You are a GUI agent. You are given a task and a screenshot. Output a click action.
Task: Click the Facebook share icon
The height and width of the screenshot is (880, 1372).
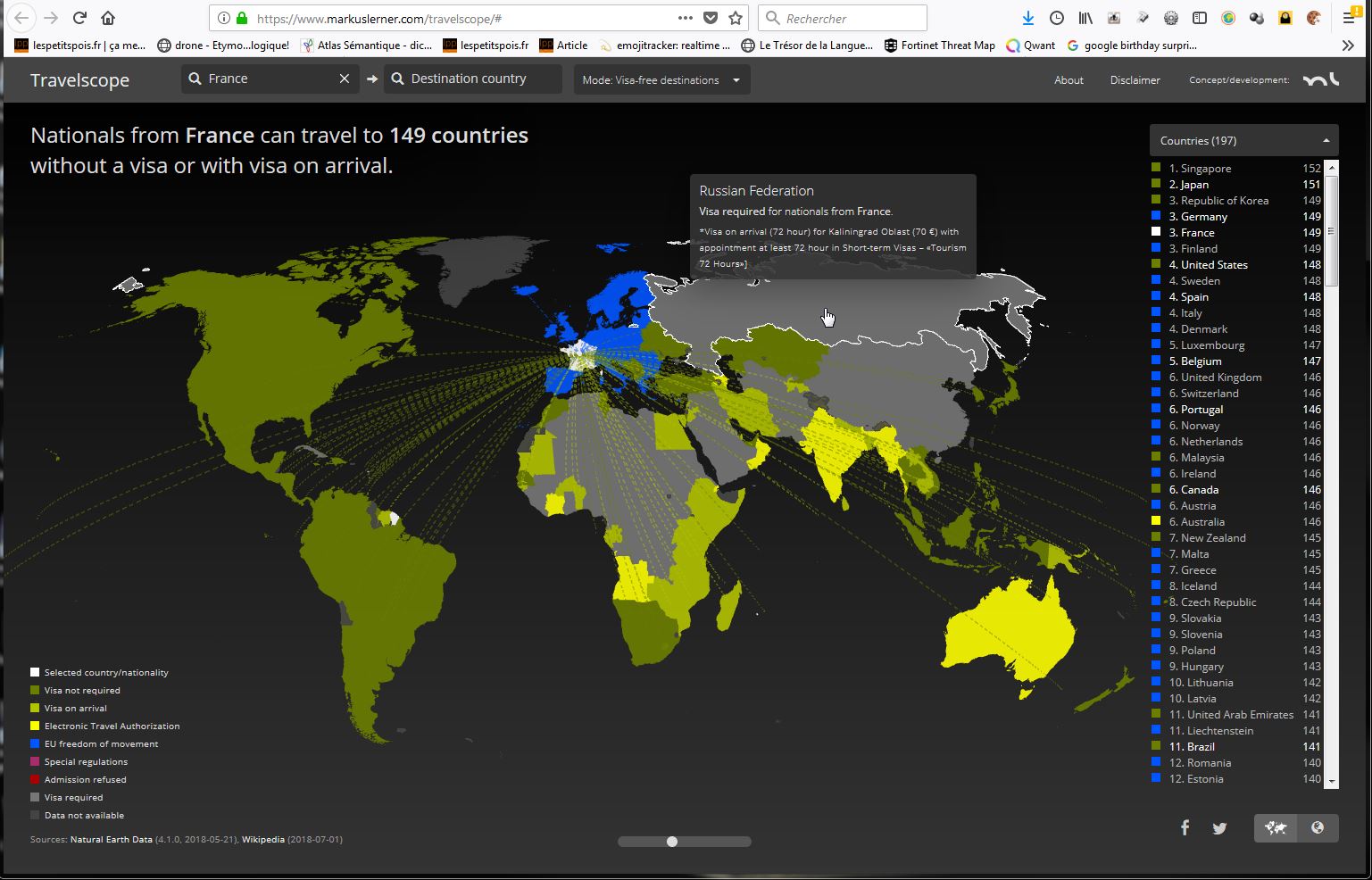click(x=1185, y=827)
